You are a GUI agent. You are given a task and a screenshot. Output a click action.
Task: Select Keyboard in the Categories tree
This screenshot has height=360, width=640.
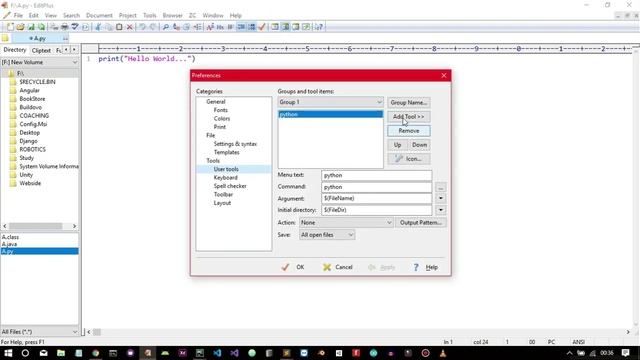click(x=225, y=178)
